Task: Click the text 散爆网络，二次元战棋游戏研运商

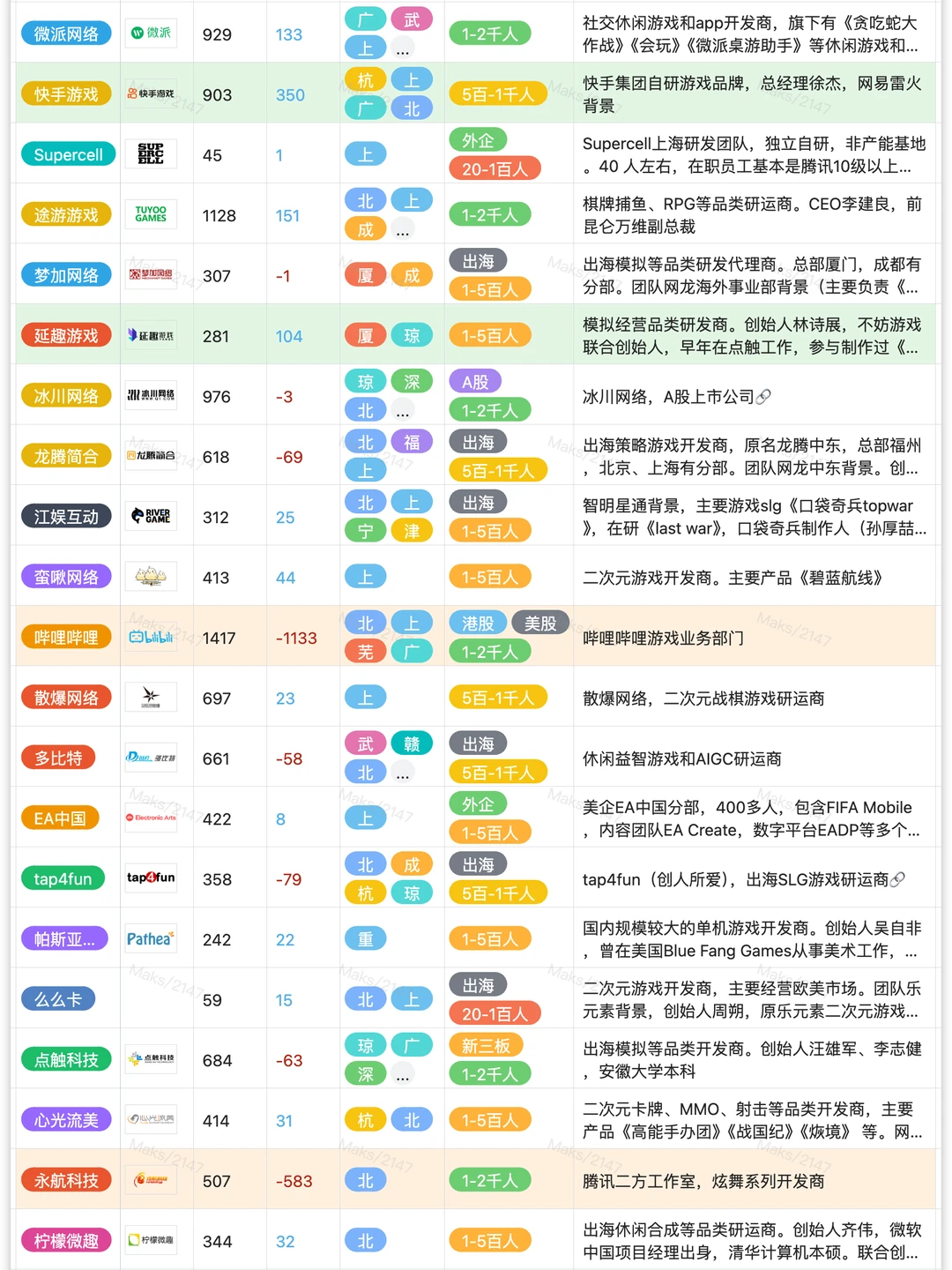Action: (703, 698)
